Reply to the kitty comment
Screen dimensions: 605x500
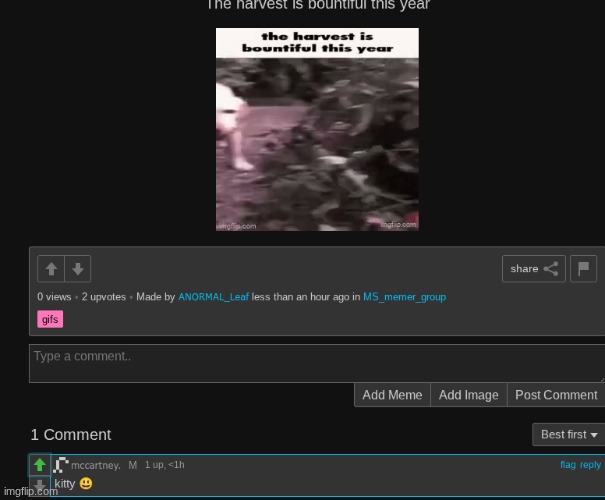point(591,465)
